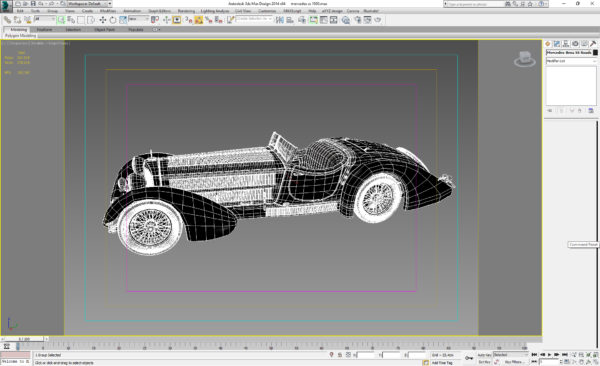The image size is (600, 366).
Task: Click the time slider handle
Action: coord(24,339)
